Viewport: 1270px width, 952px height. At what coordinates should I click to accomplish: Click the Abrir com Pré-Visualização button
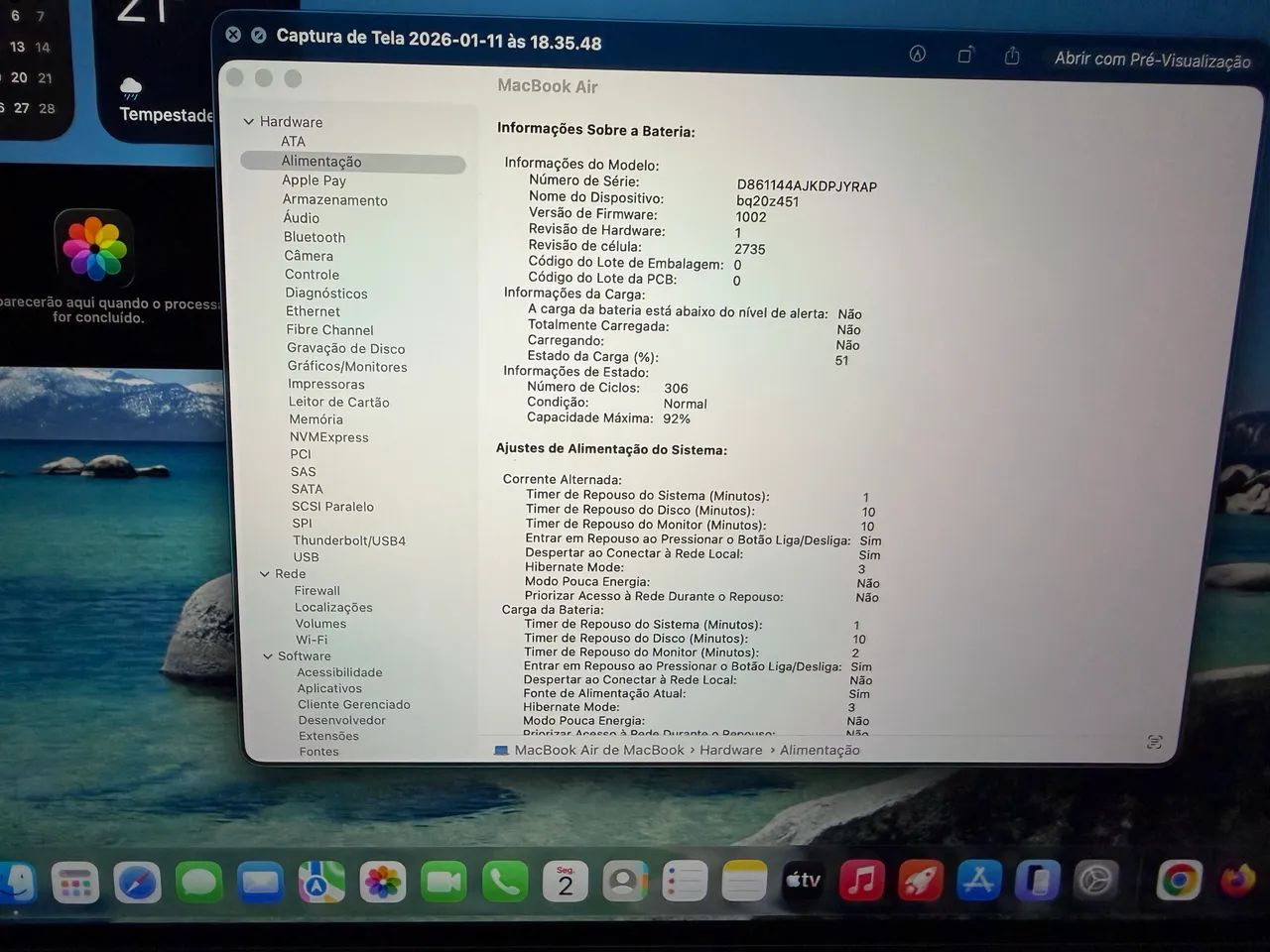pyautogui.click(x=1151, y=59)
